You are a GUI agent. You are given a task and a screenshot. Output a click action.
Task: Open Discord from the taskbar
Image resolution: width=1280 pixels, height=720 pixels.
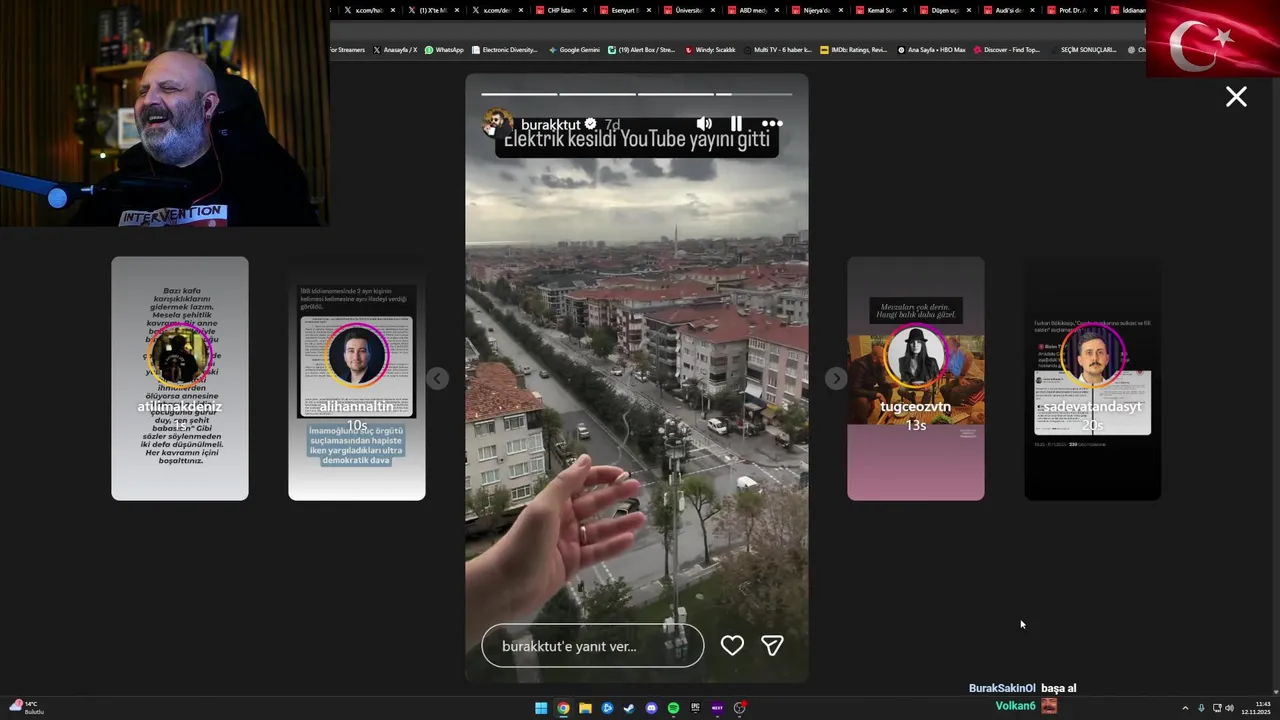click(651, 708)
